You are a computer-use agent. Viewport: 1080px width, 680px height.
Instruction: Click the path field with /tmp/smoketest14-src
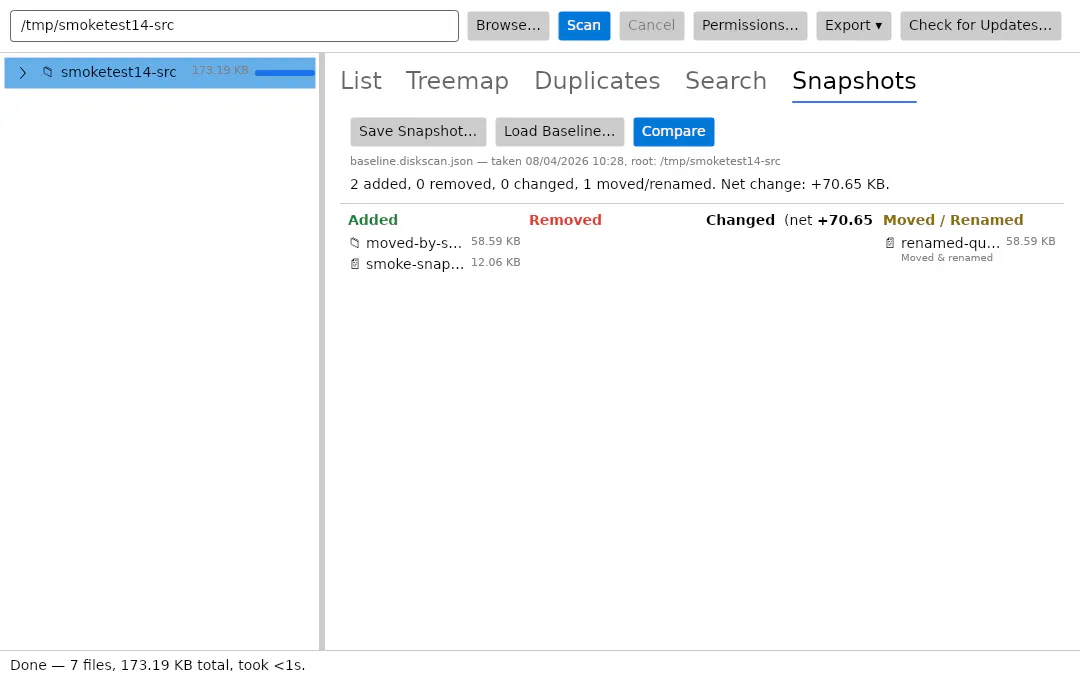click(234, 25)
